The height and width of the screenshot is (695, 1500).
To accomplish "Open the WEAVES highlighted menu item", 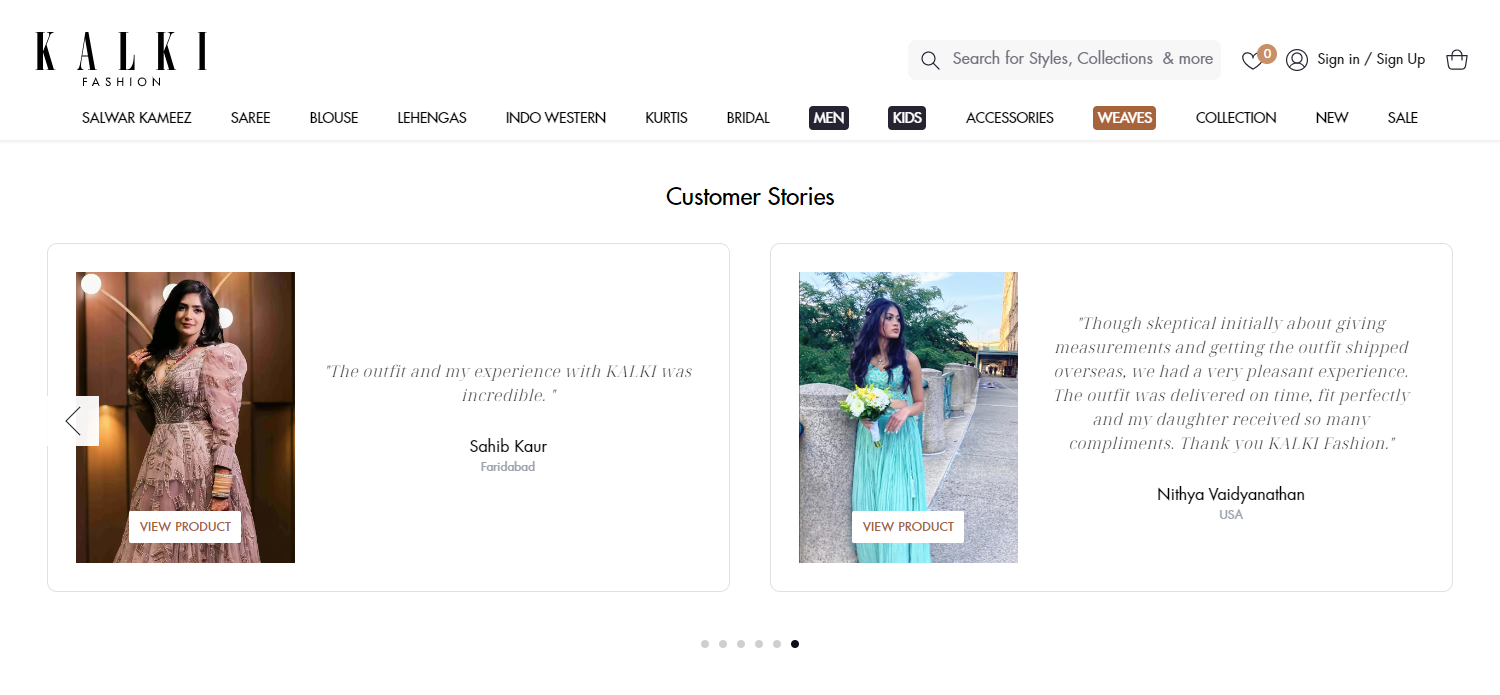I will pyautogui.click(x=1124, y=117).
